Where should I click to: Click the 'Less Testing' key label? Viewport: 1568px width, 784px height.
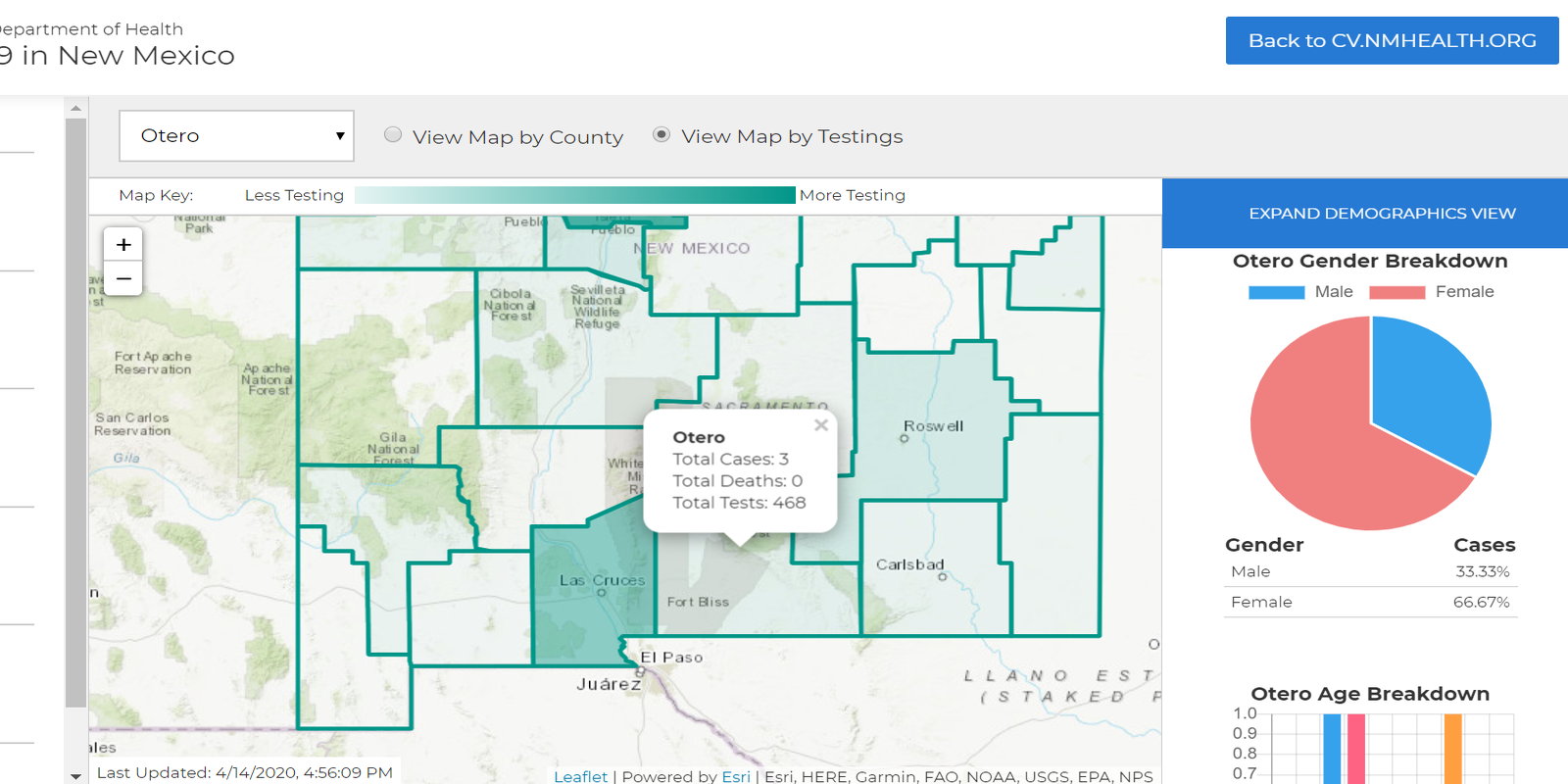pyautogui.click(x=294, y=195)
